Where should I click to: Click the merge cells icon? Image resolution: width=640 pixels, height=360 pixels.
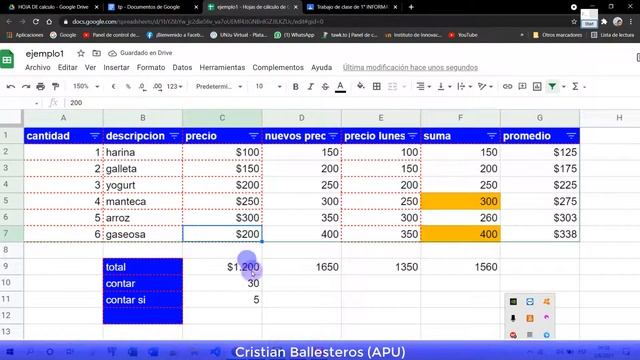[x=392, y=87]
